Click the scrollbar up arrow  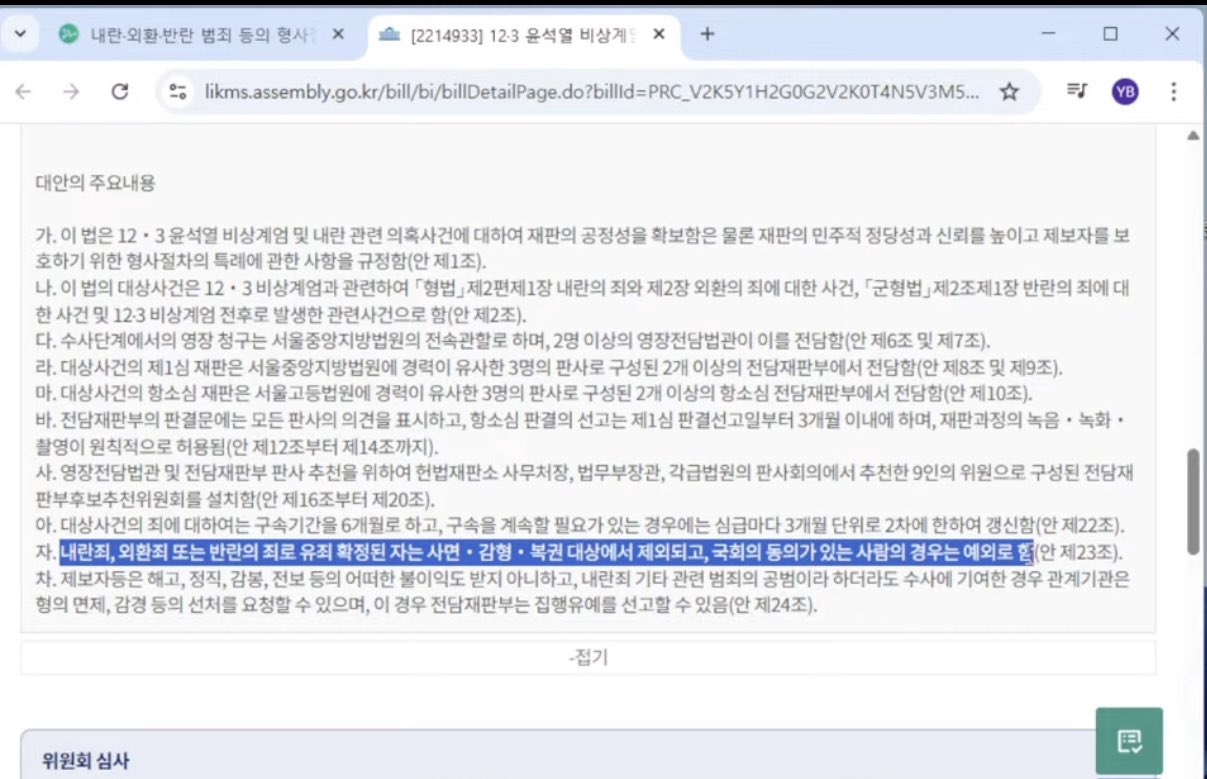(x=1192, y=136)
